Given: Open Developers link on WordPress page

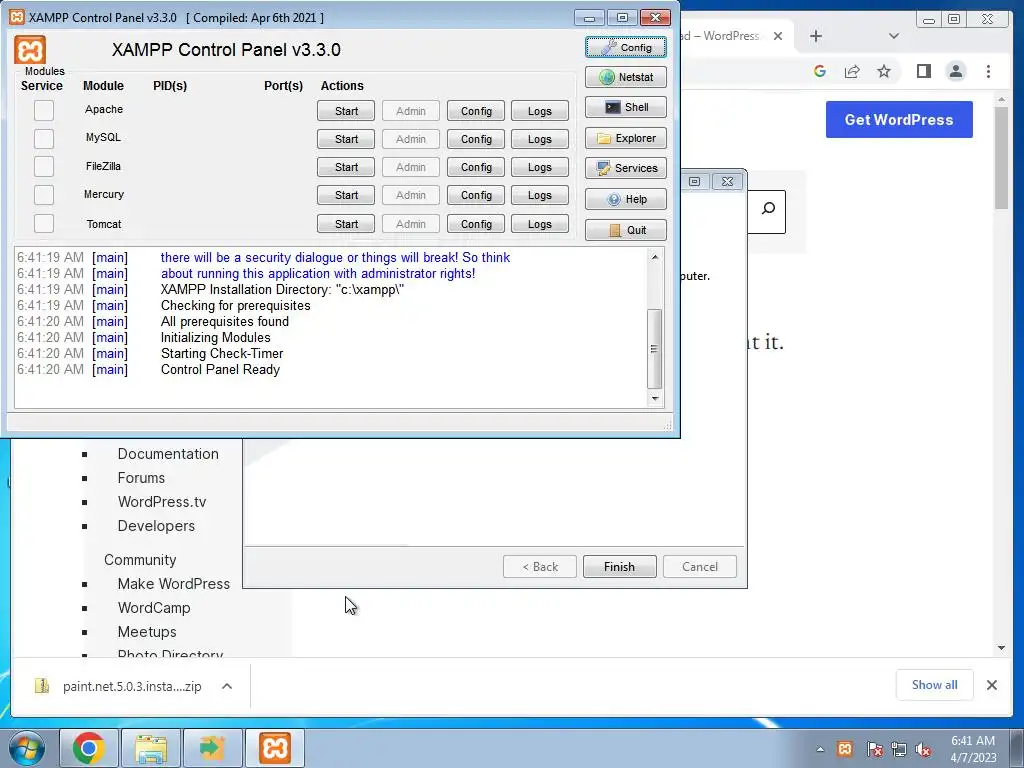Looking at the screenshot, I should pos(156,526).
